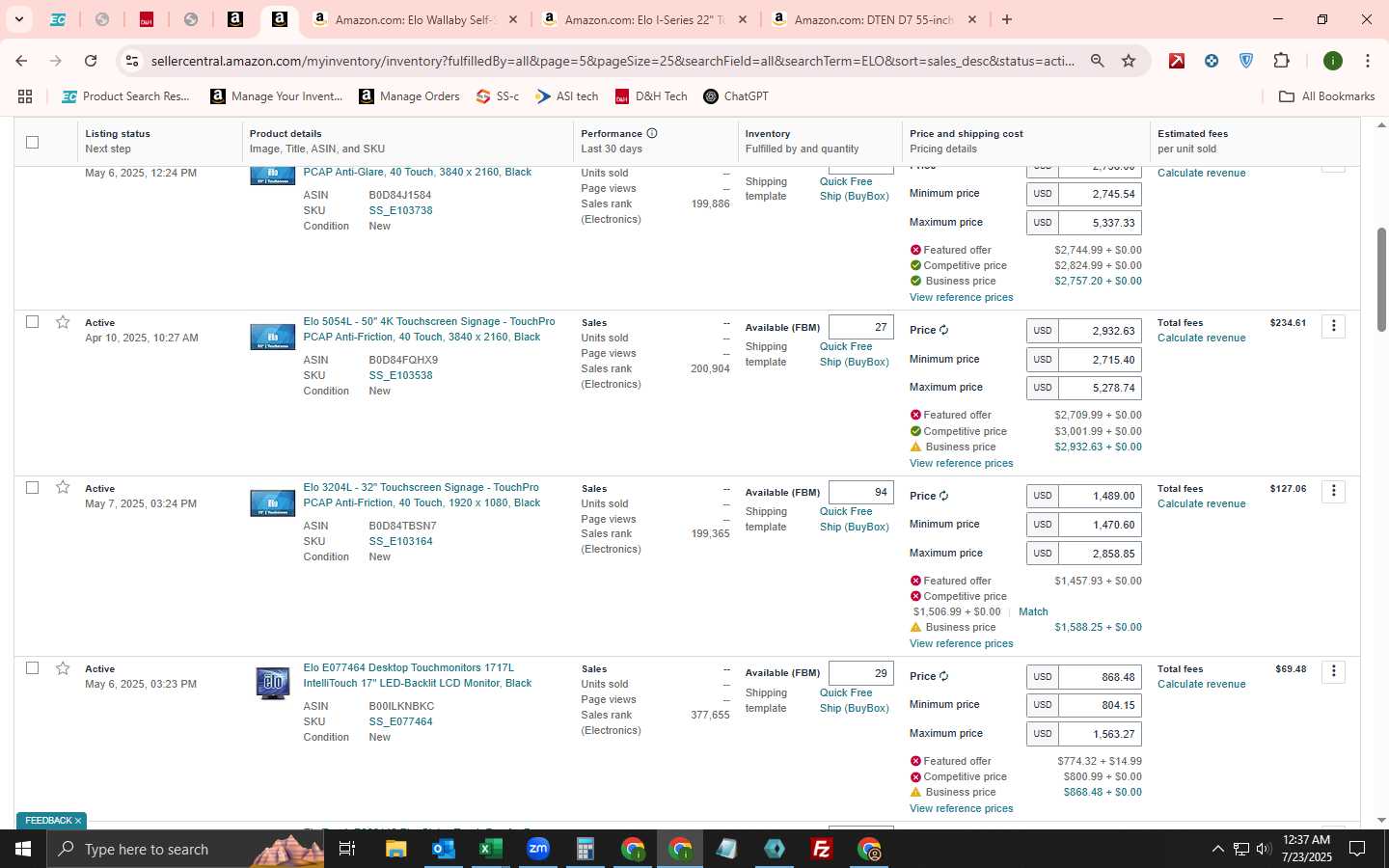
Task: Click the page vertical scrollbar thumb
Action: pos(1381,280)
